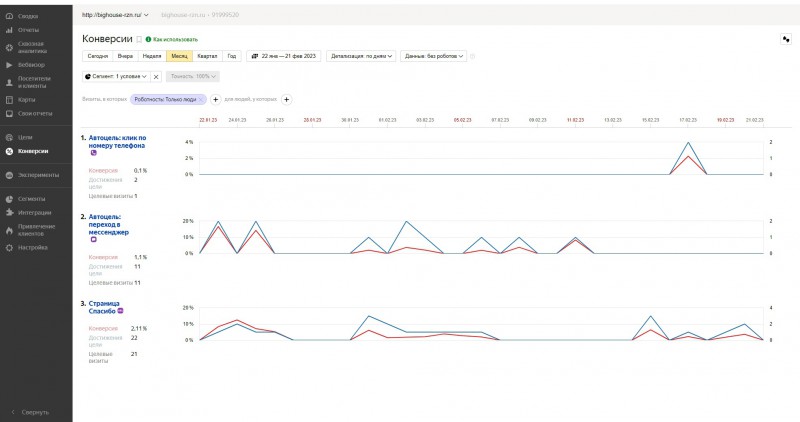Screen dimensions: 800x422
Task: Open Эксперименты in the sidebar
Action: (38, 175)
